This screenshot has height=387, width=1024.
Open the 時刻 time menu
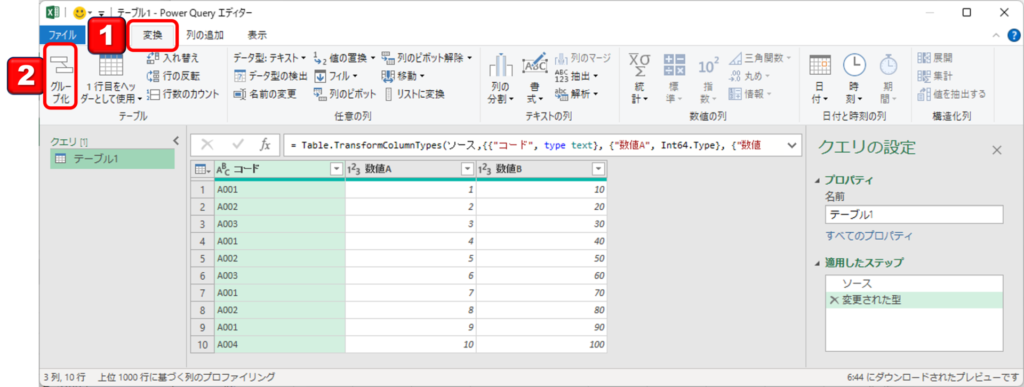tap(854, 77)
